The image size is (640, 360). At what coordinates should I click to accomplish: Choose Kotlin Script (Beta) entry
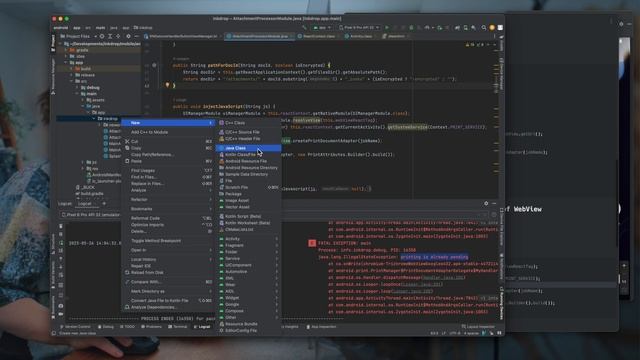pyautogui.click(x=248, y=216)
